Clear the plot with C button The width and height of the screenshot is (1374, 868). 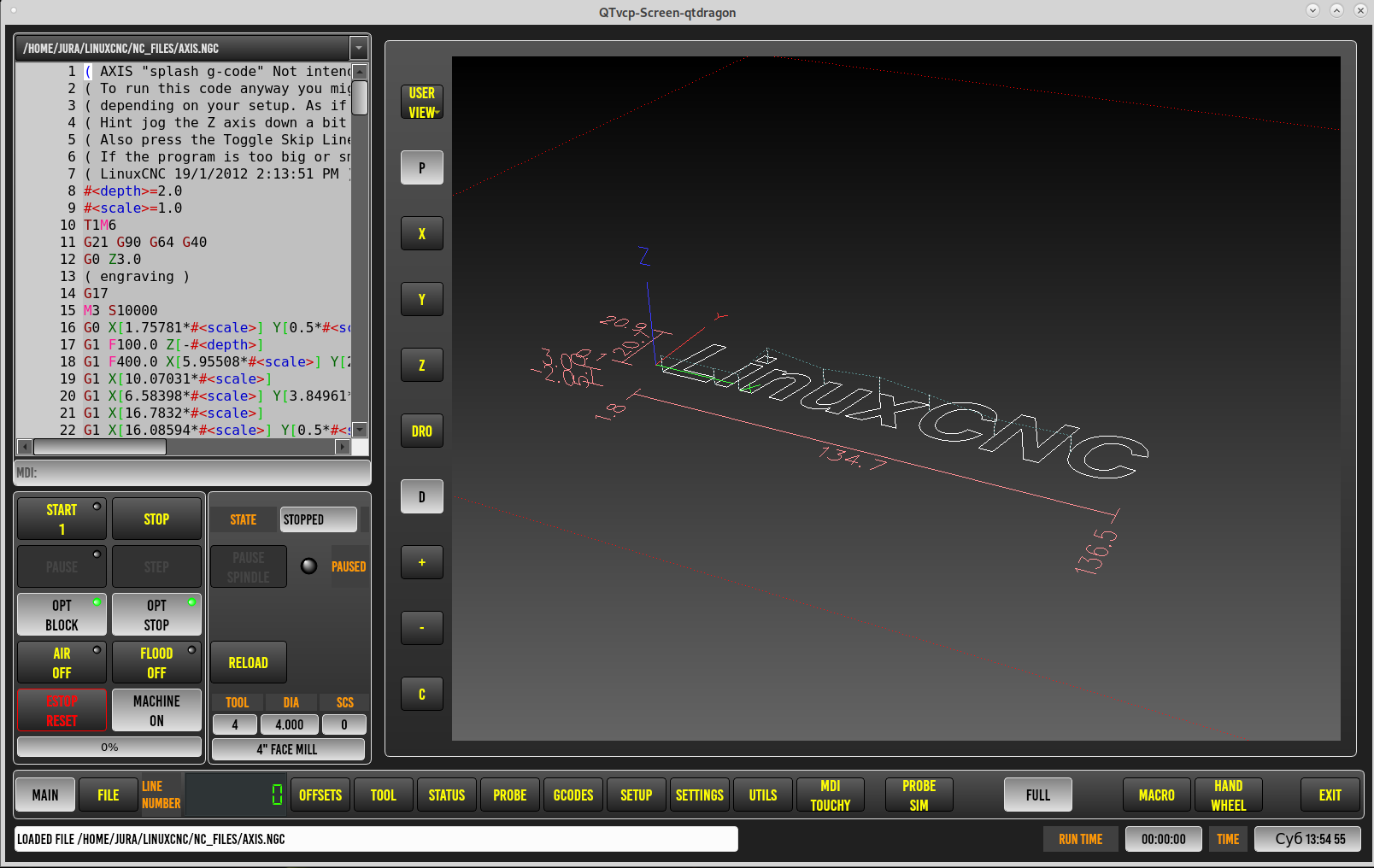pos(421,694)
